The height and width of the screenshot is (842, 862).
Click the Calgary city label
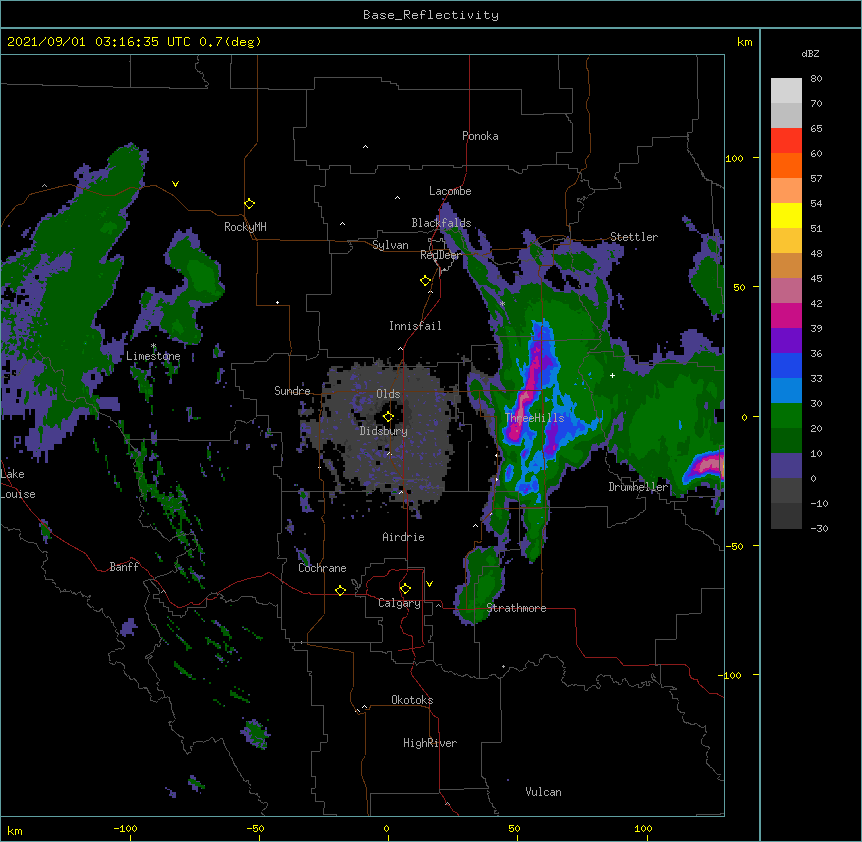point(399,603)
